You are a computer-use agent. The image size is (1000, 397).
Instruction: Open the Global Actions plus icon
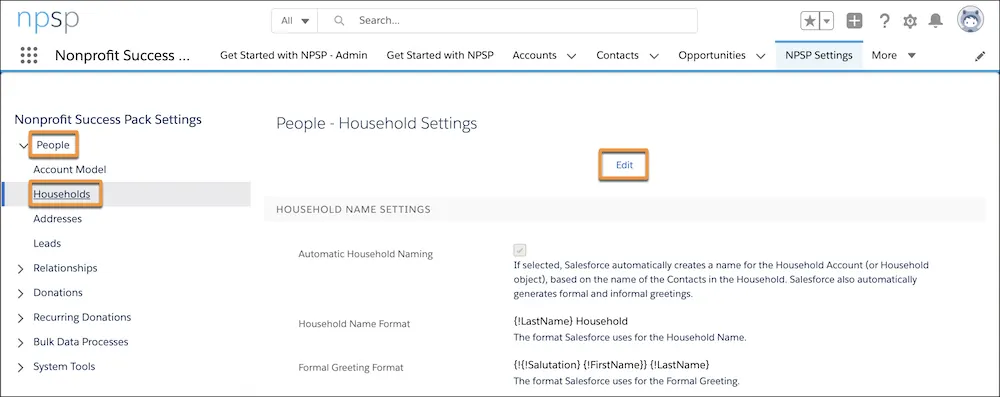click(x=855, y=21)
